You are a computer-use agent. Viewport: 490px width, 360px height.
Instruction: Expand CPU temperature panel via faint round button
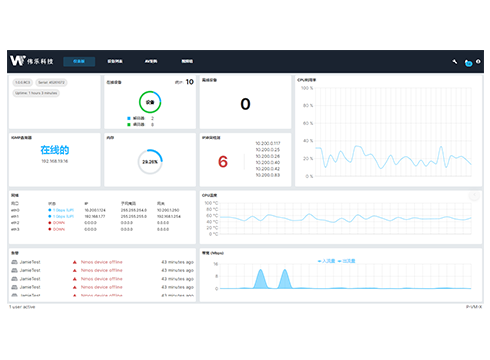(x=474, y=196)
